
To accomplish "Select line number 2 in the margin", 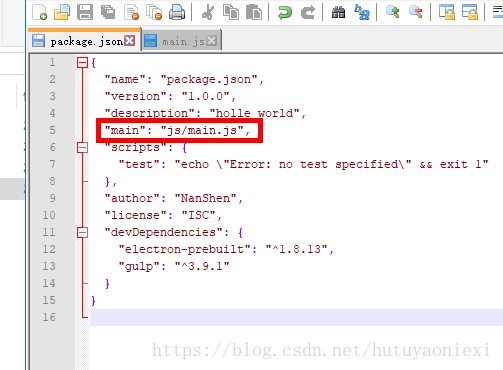I will click(x=52, y=79).
